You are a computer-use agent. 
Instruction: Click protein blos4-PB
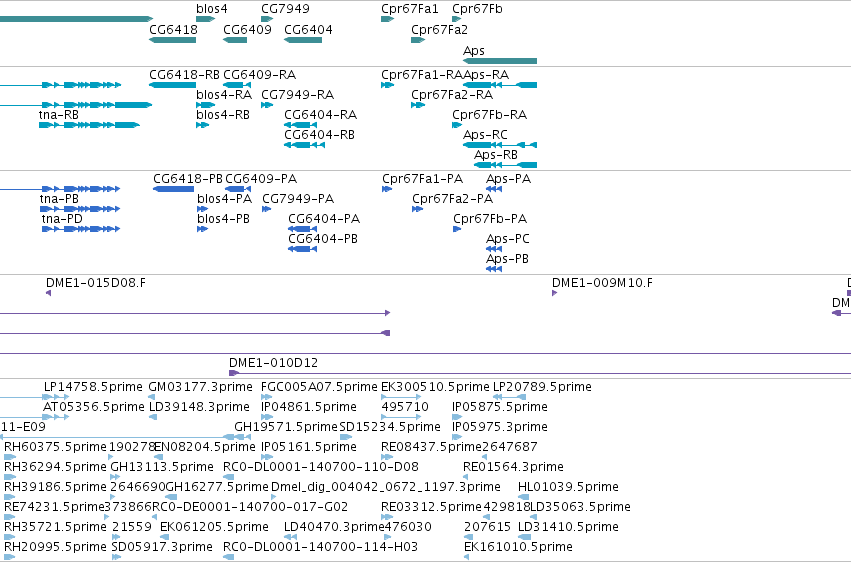202,229
